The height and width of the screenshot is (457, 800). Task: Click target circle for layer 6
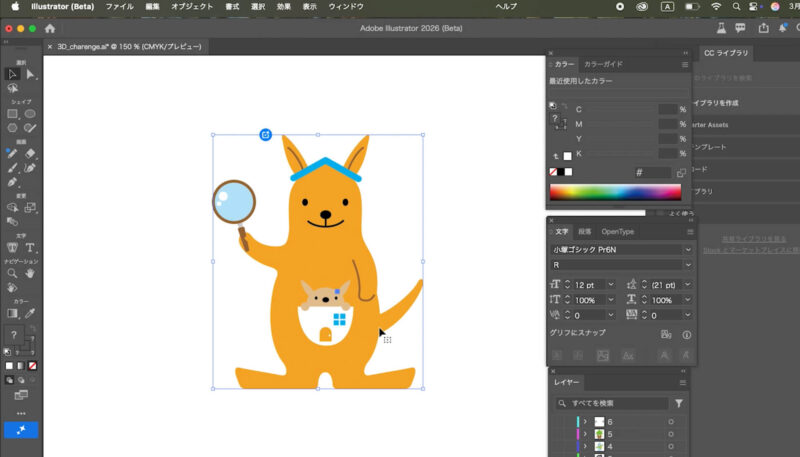671,422
